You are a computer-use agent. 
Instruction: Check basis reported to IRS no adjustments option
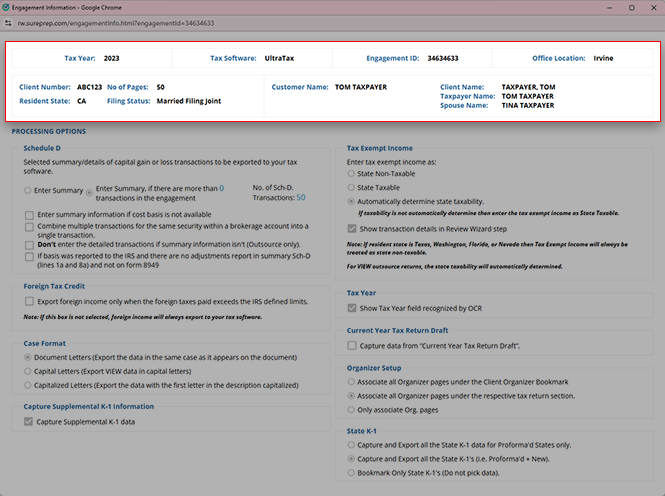[x=29, y=256]
